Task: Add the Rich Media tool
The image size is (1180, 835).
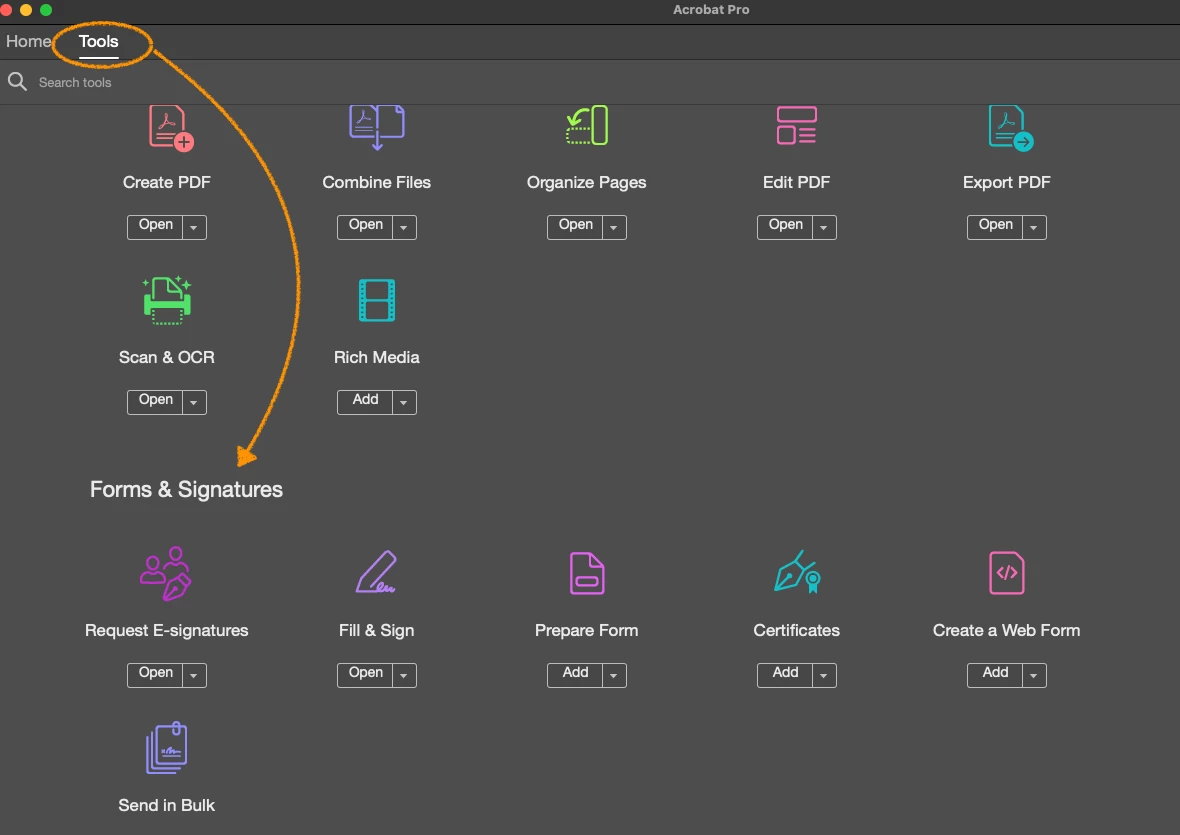Action: point(365,402)
